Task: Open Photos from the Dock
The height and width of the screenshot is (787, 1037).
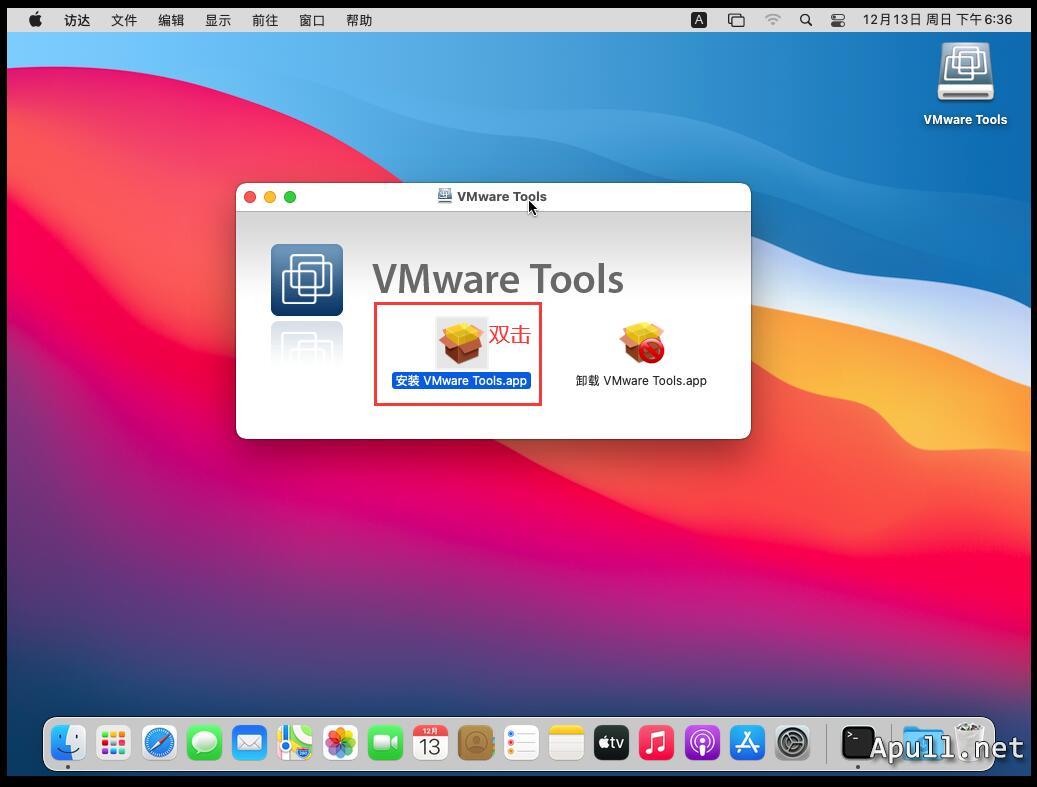Action: coord(340,743)
